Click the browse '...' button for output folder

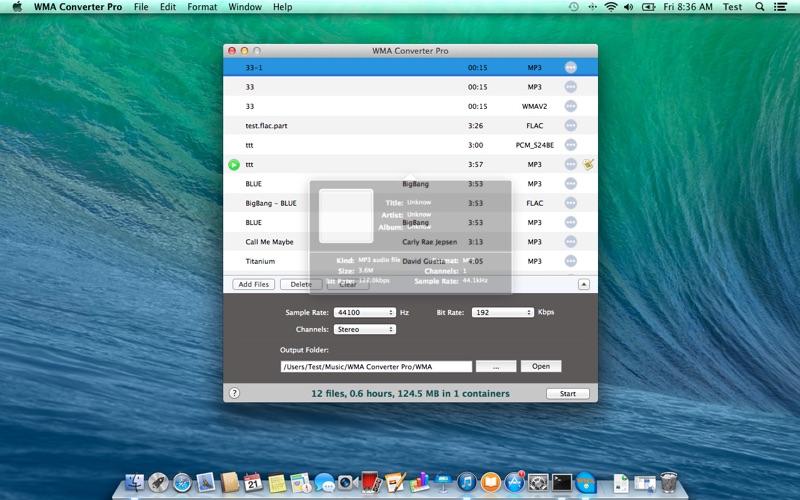pos(496,366)
